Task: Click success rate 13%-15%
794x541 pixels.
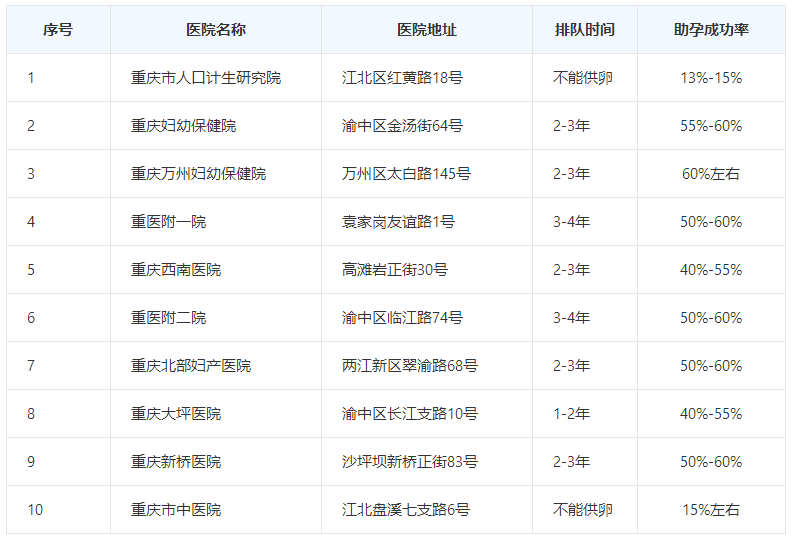Action: pyautogui.click(x=711, y=78)
